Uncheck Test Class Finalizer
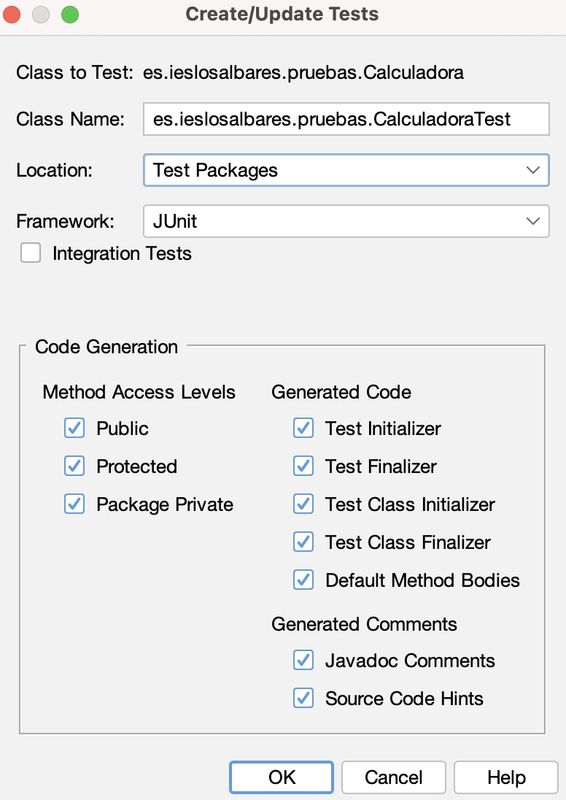Viewport: 566px width, 800px height. pos(303,542)
